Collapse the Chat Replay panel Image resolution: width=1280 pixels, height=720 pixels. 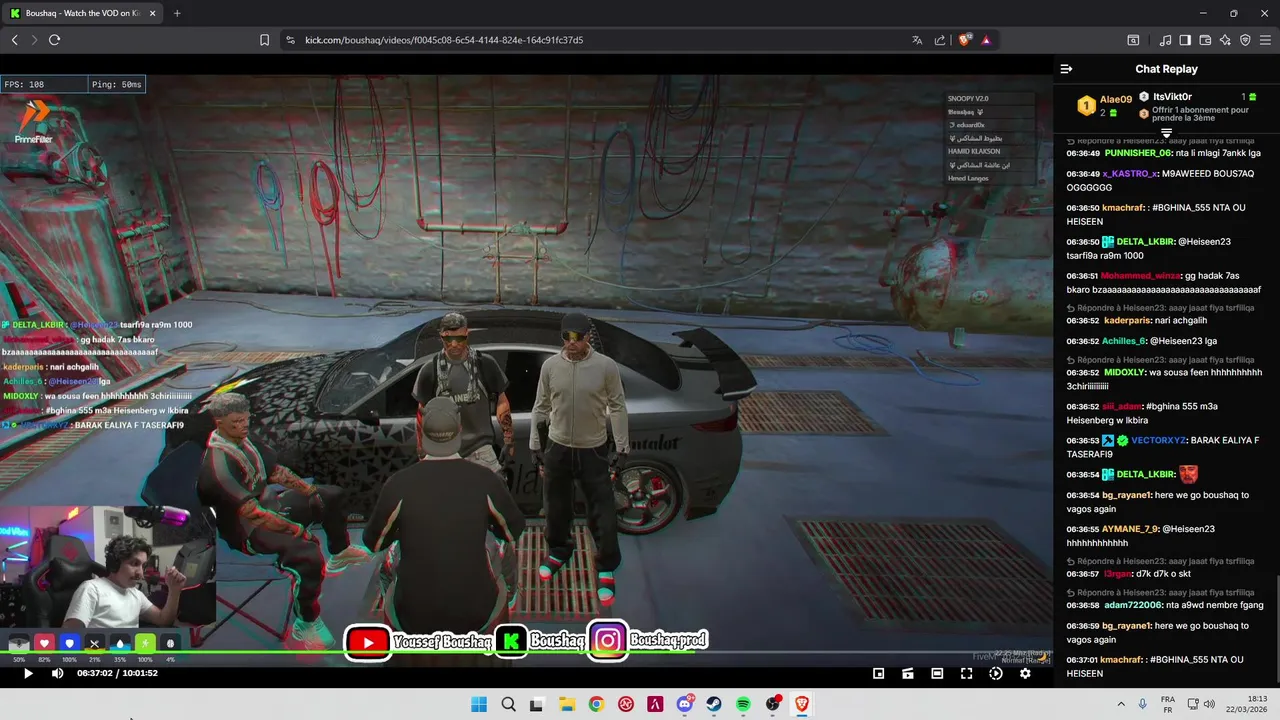[1066, 69]
